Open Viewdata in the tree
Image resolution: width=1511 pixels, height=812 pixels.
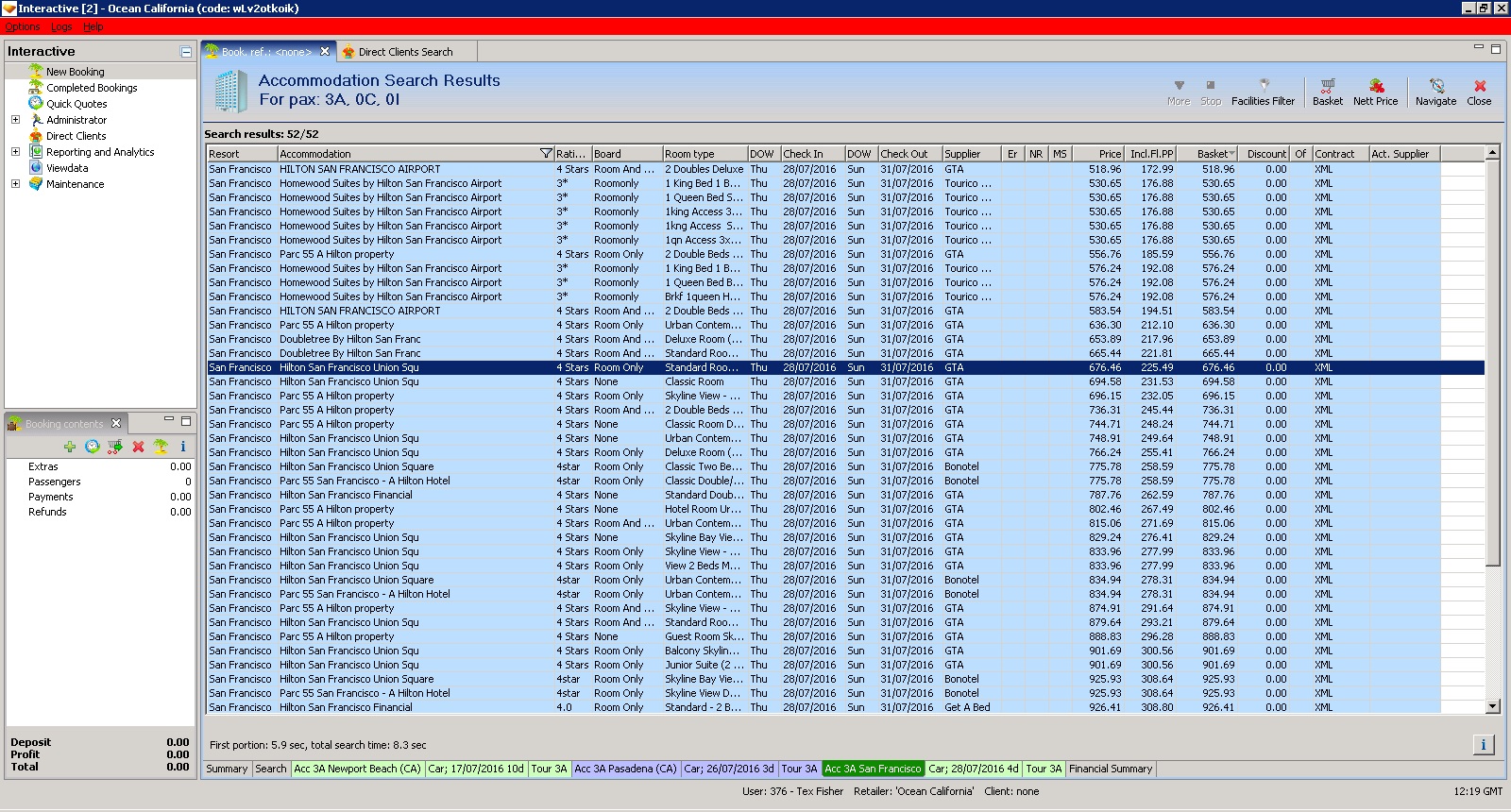pos(67,168)
